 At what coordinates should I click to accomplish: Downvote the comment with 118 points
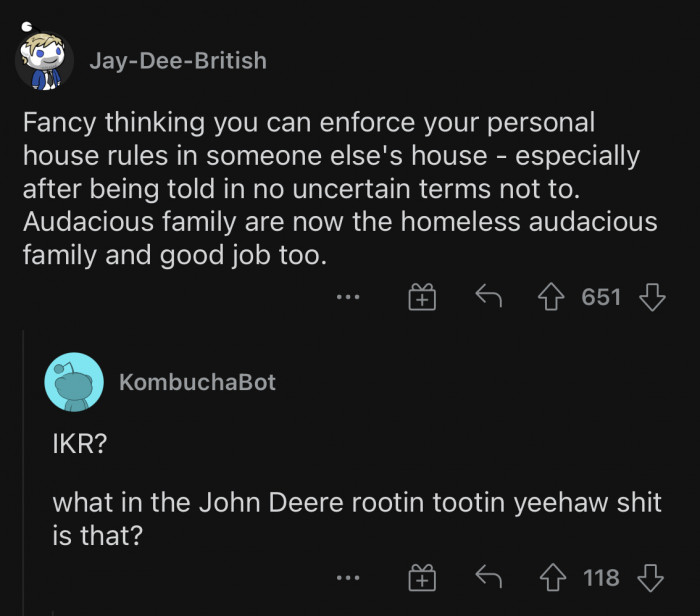pos(652,577)
